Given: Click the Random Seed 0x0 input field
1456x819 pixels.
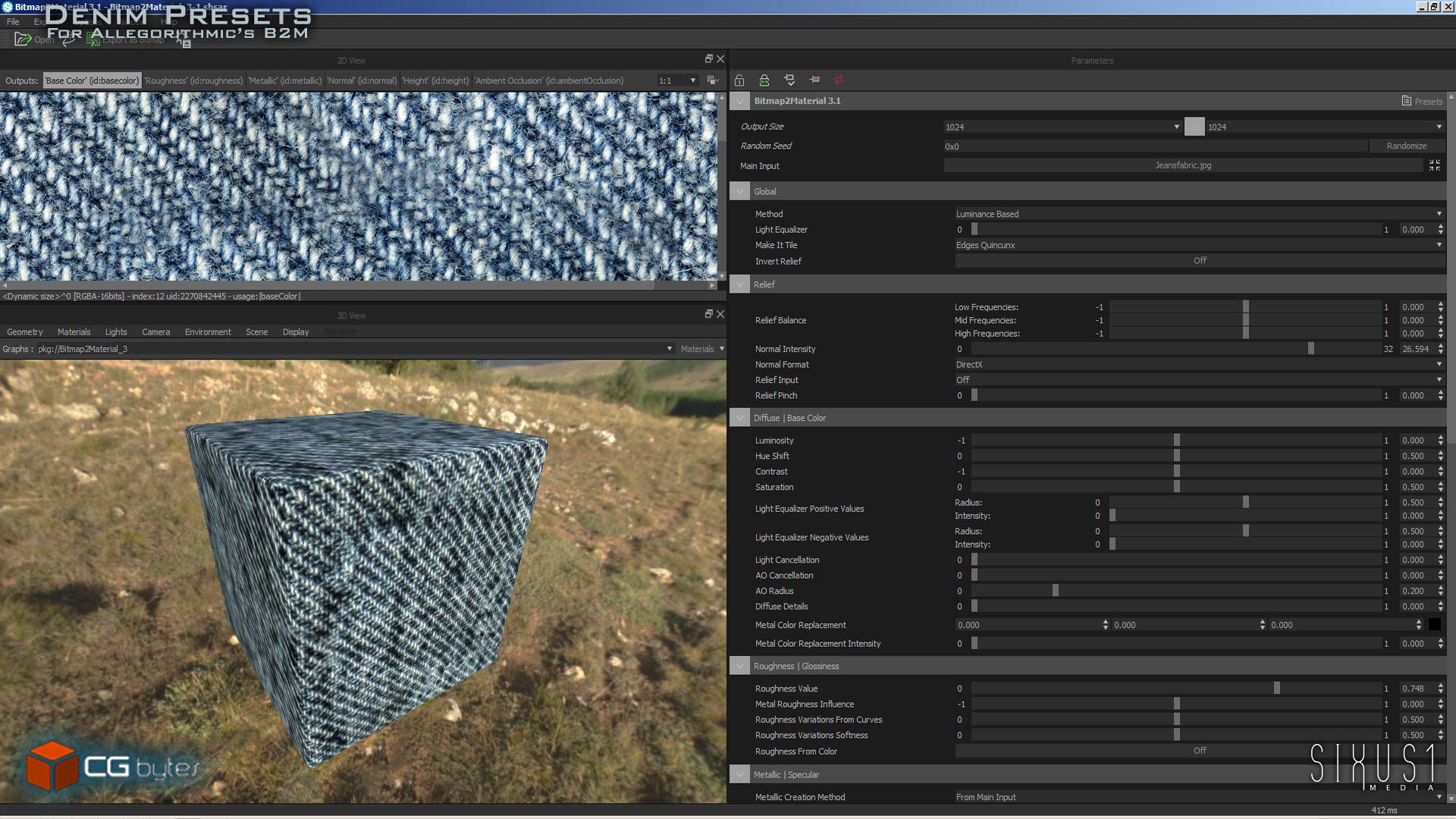Looking at the screenshot, I should point(1156,146).
